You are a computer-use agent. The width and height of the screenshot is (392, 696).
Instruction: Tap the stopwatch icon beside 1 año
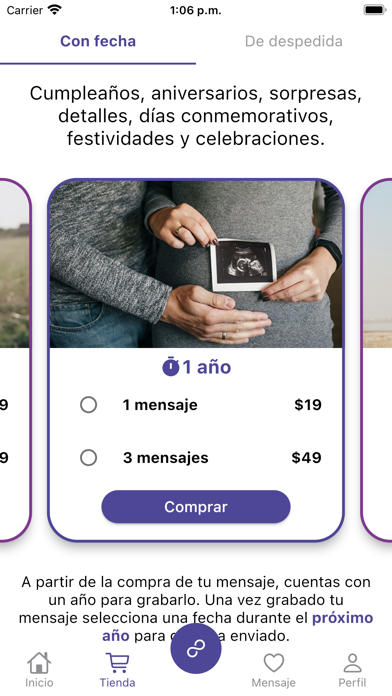click(x=170, y=367)
